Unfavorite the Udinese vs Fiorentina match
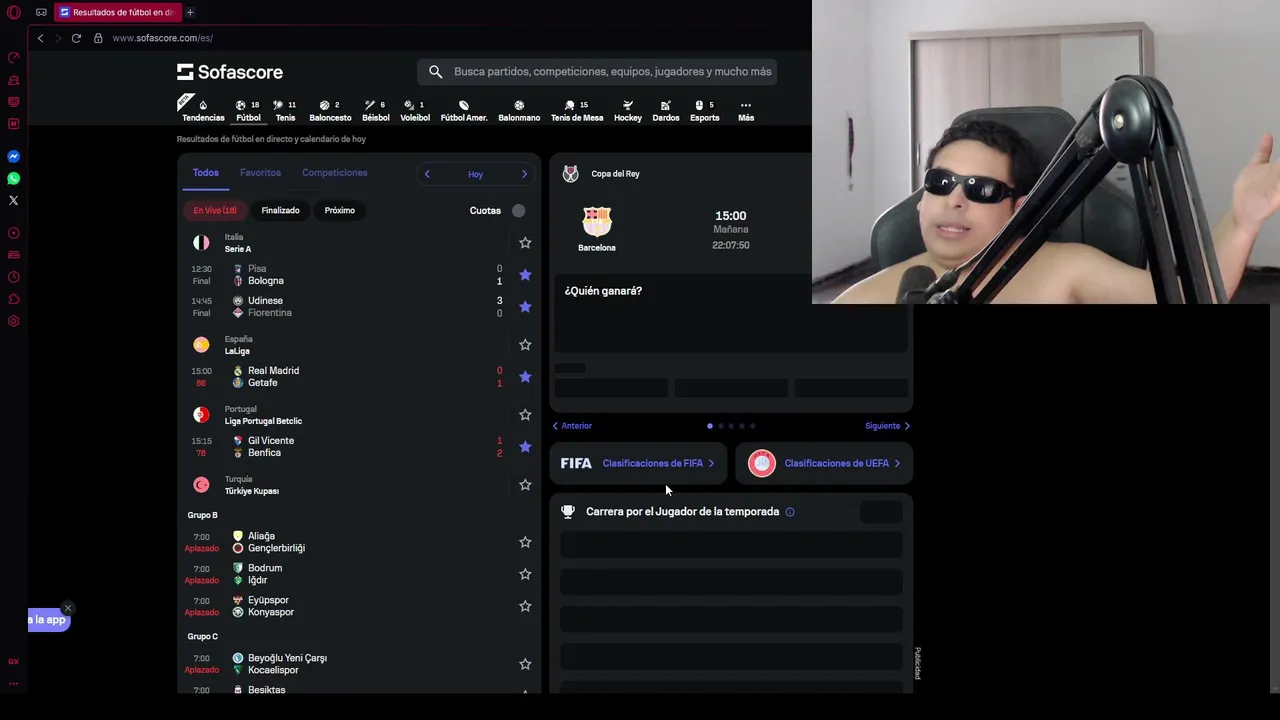This screenshot has height=720, width=1280. coord(525,307)
